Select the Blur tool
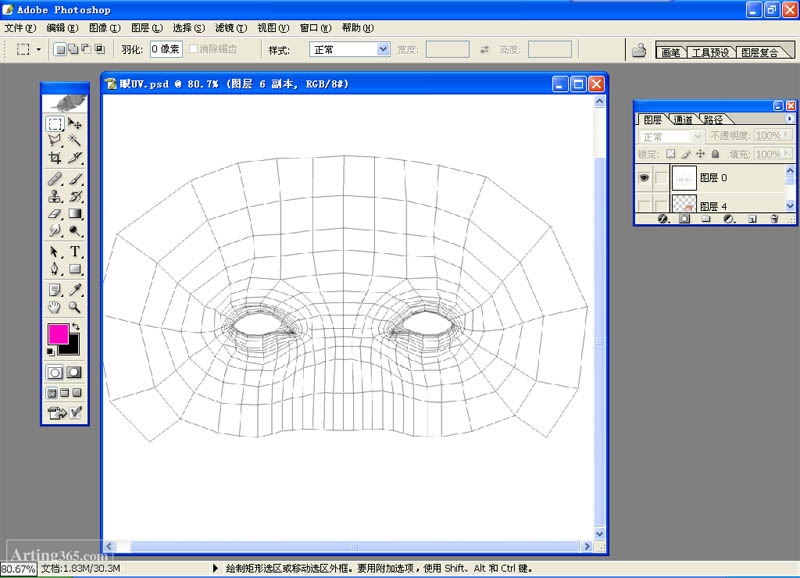800x578 pixels. [55, 231]
